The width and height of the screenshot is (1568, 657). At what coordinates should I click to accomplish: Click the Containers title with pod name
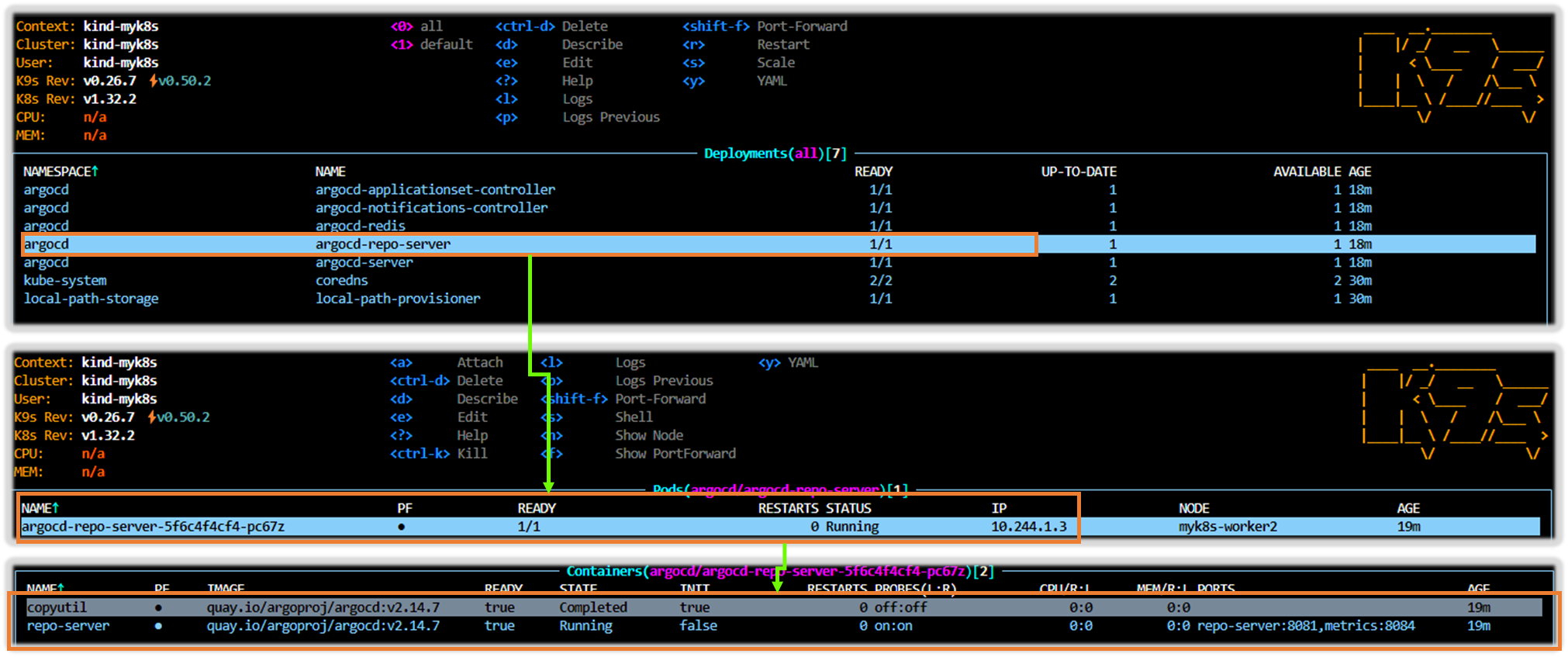coord(780,572)
